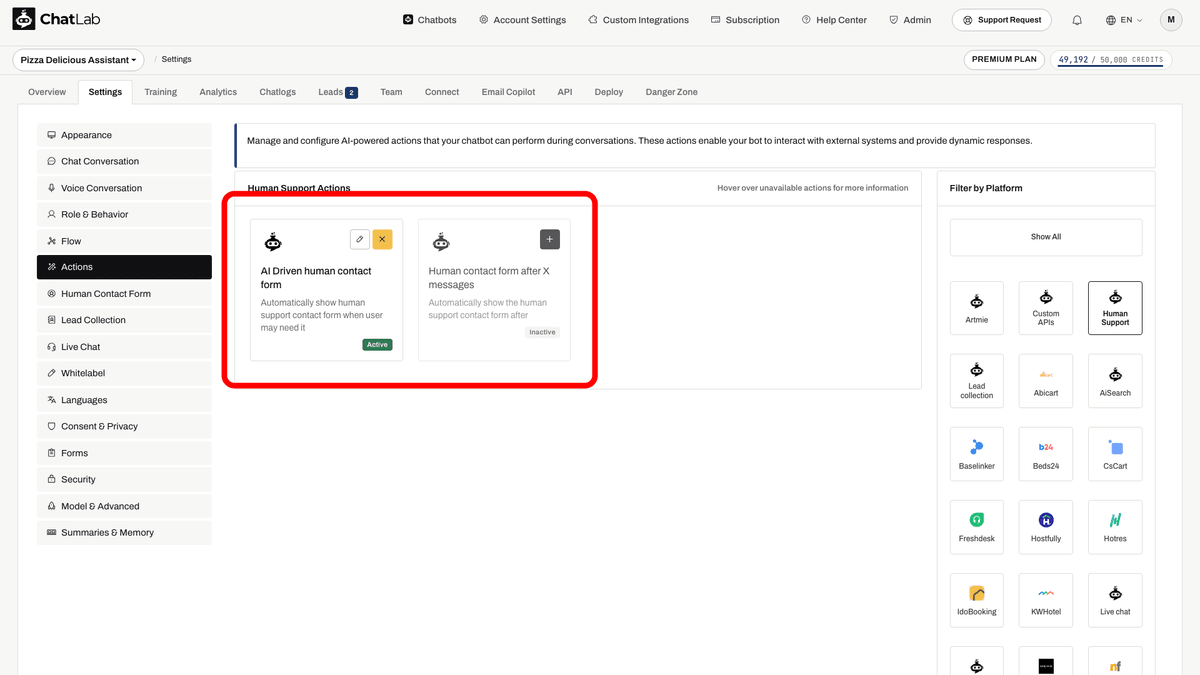Filter by Custom APIs platform
The image size is (1200, 675).
[x=1046, y=308]
